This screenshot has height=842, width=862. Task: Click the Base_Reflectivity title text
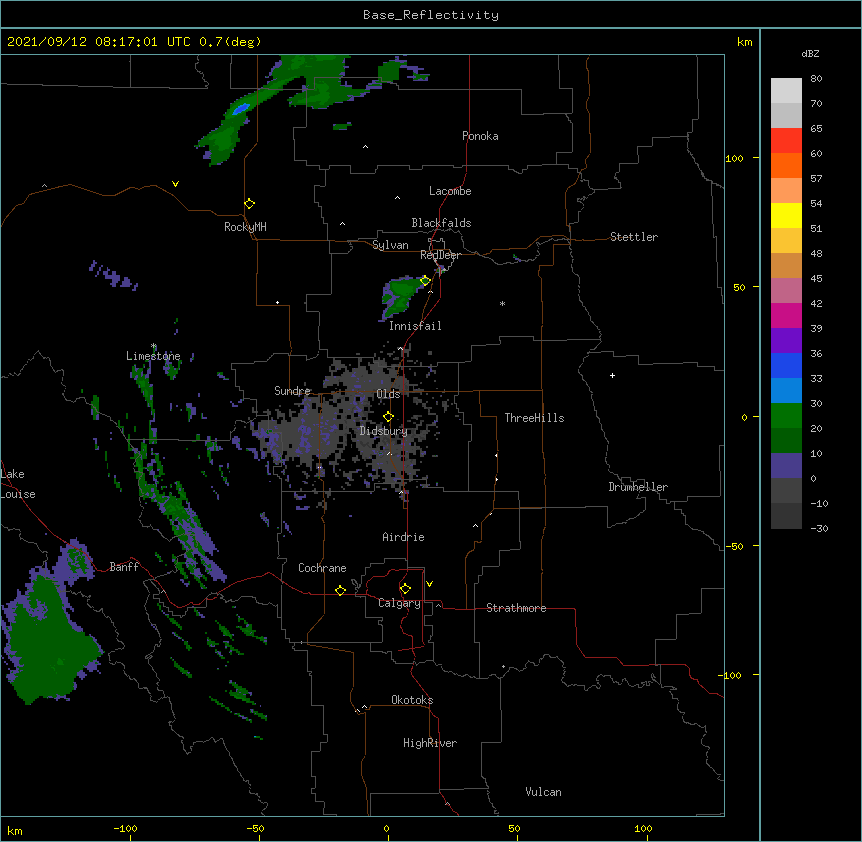[431, 15]
